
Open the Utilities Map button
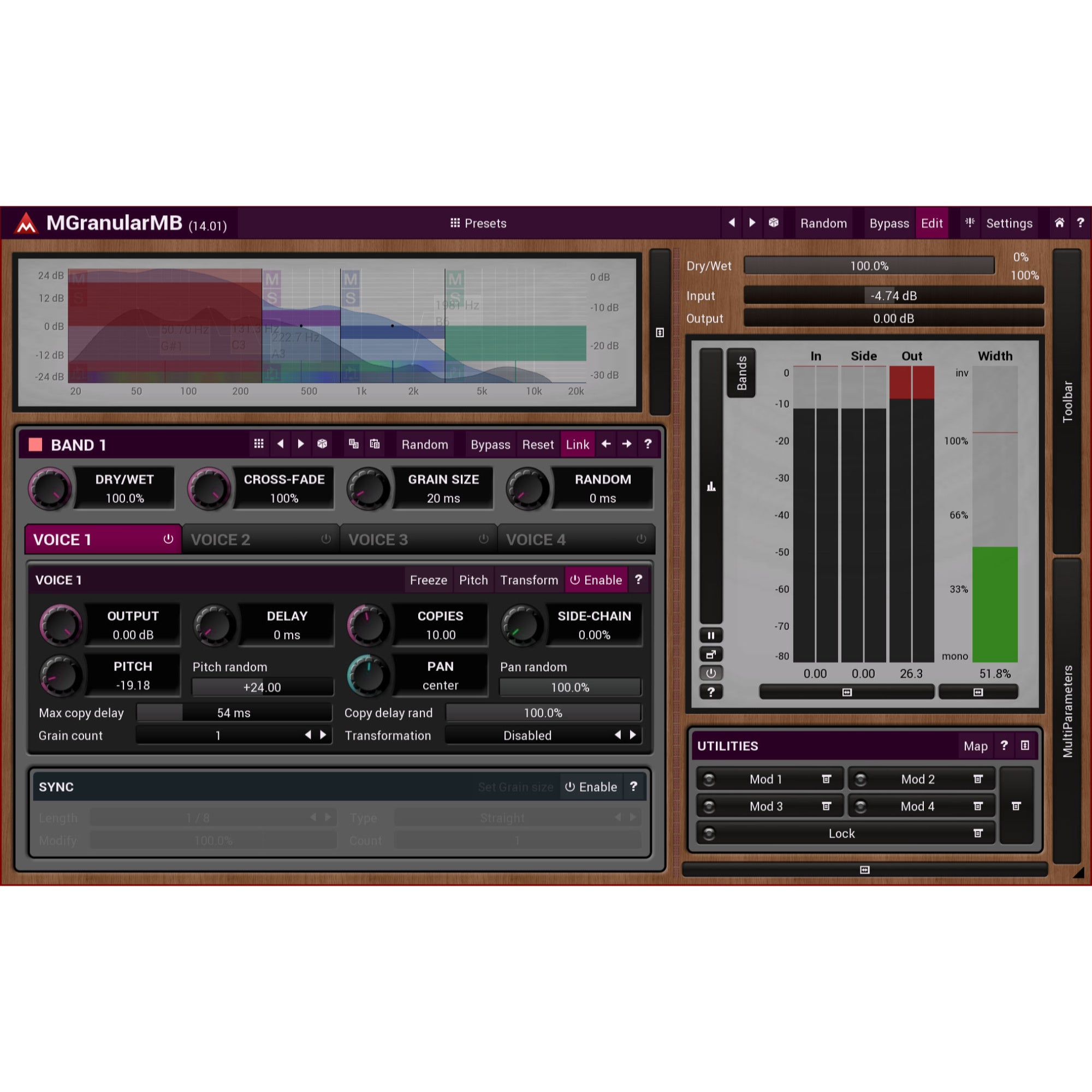pyautogui.click(x=976, y=746)
